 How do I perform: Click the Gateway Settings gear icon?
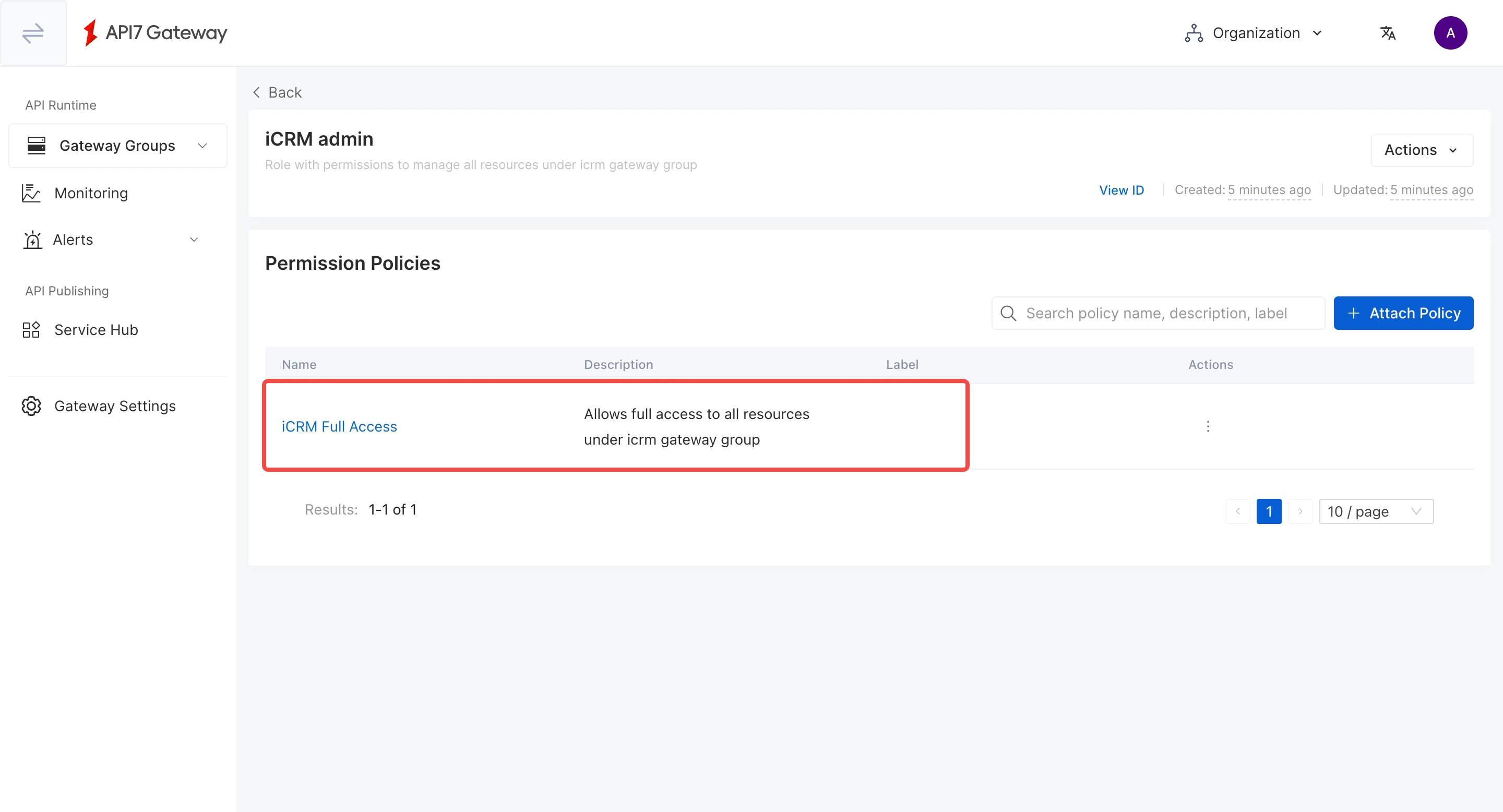(x=31, y=406)
